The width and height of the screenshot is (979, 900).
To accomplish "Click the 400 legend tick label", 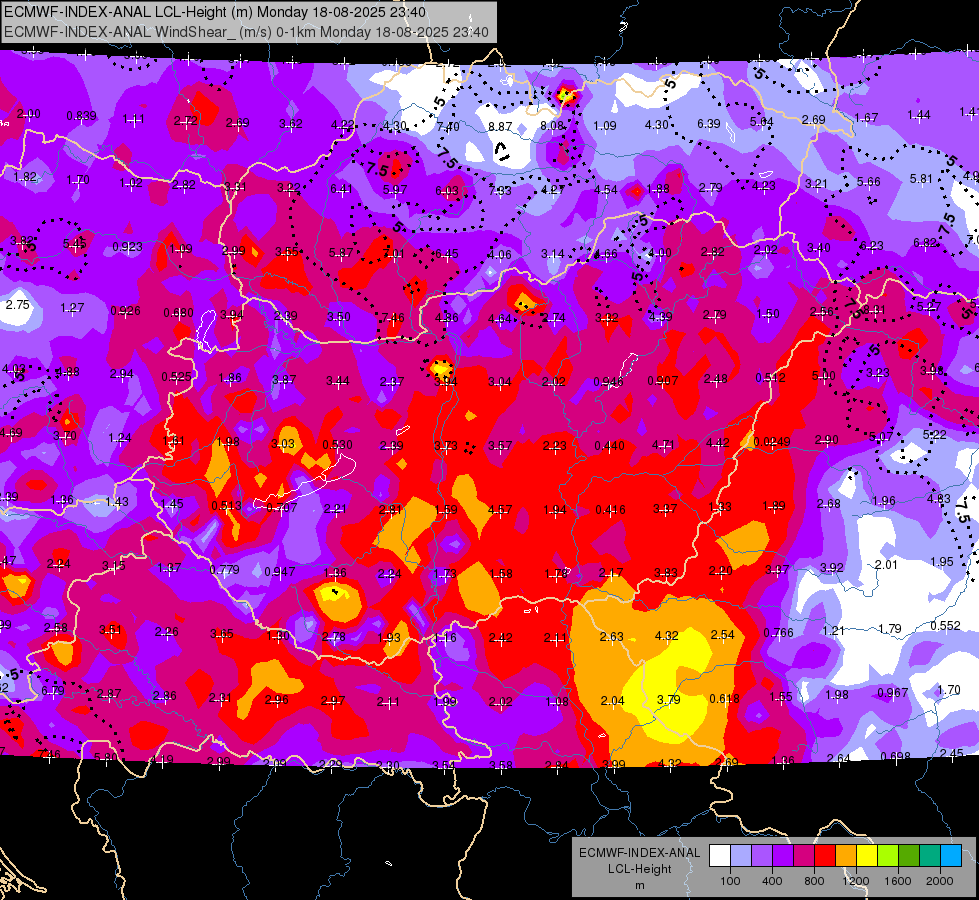I will (772, 881).
